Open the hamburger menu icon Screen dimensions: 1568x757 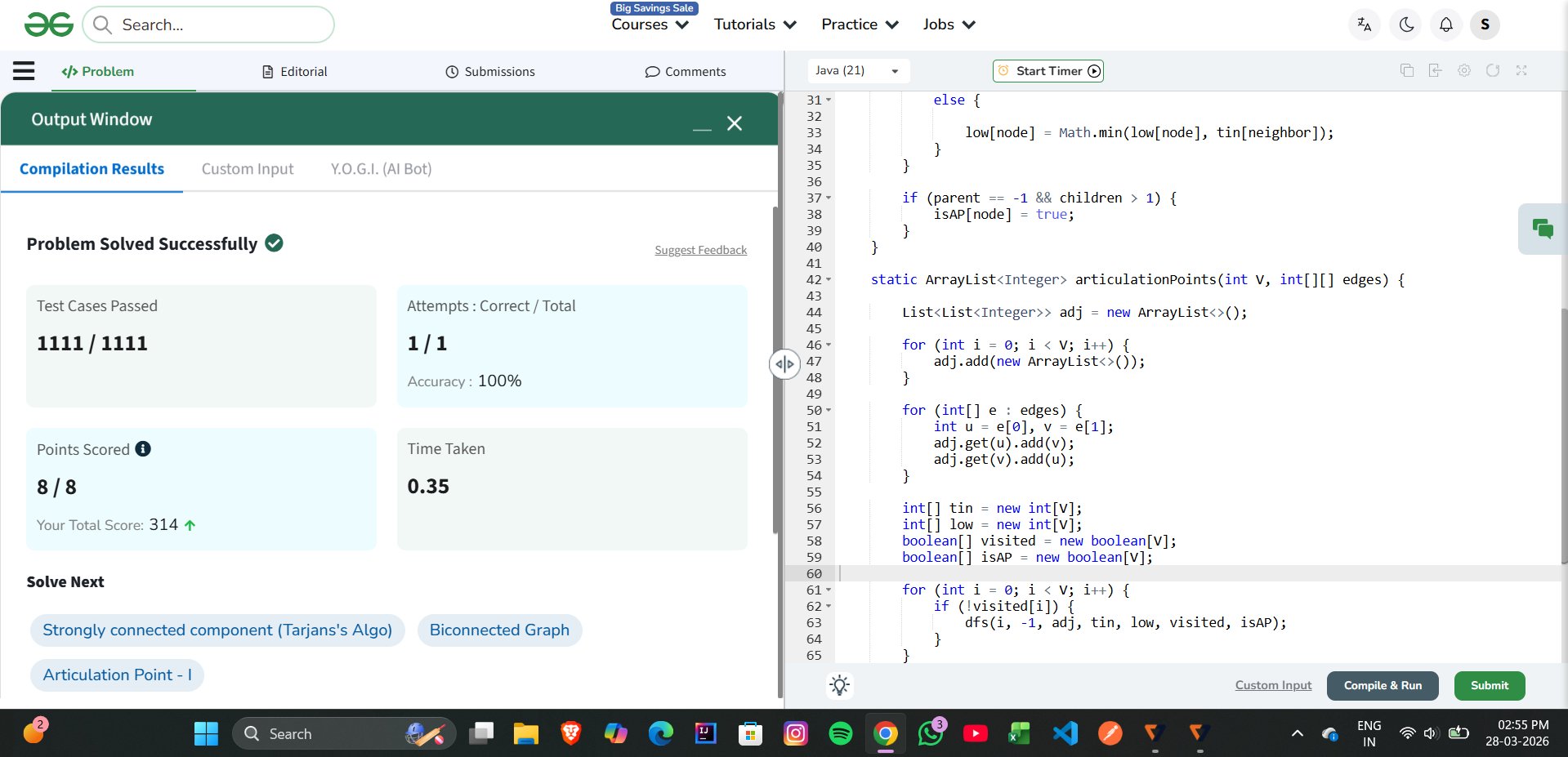pyautogui.click(x=24, y=71)
